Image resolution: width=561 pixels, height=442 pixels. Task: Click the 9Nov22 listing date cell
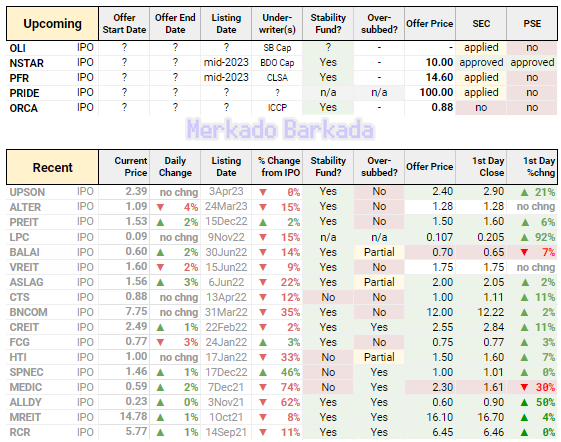point(226,237)
